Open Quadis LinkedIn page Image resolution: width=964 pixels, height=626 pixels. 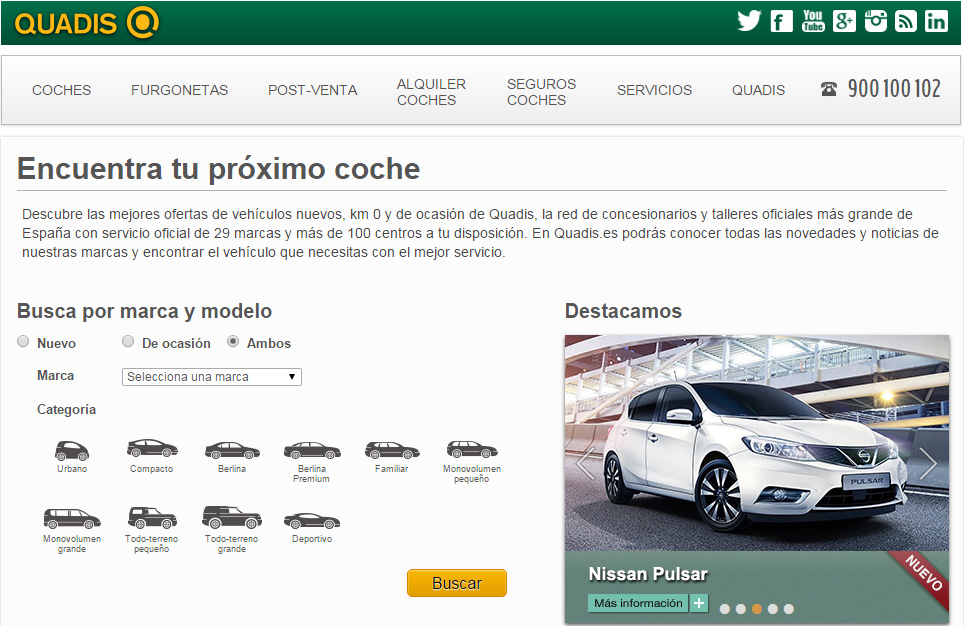tap(936, 22)
